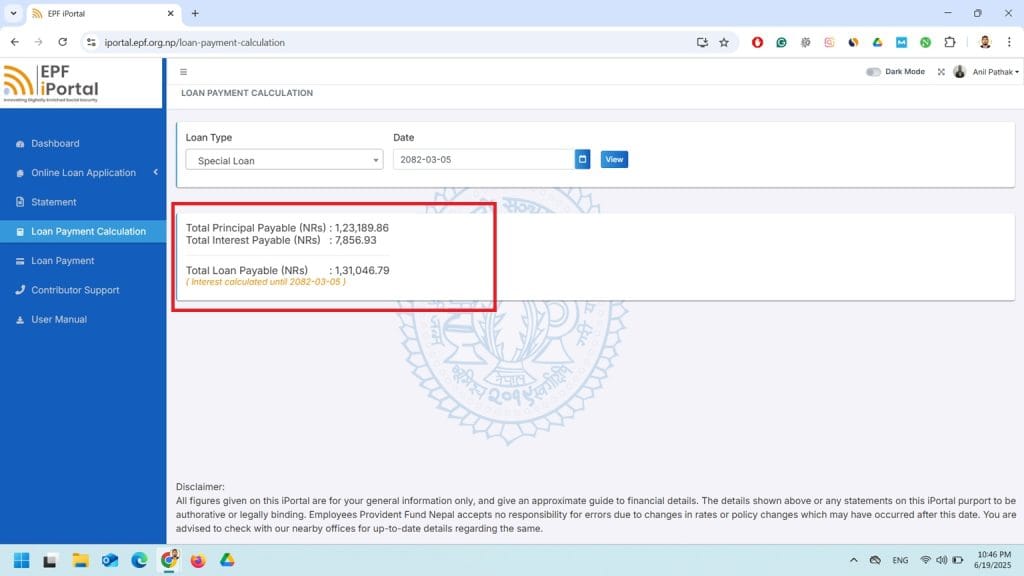The height and width of the screenshot is (576, 1024).
Task: Click the Statement document icon
Action: [x=20, y=202]
